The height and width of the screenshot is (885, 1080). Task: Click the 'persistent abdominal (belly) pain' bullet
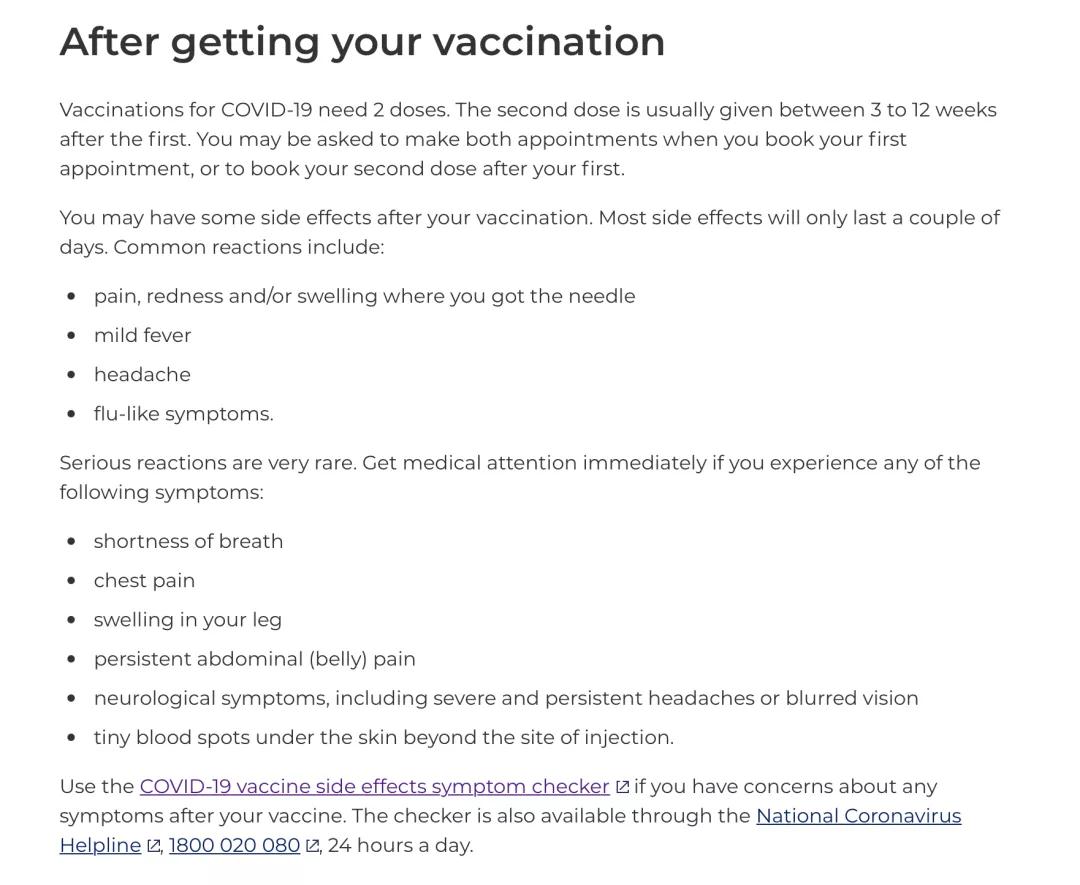pos(254,659)
